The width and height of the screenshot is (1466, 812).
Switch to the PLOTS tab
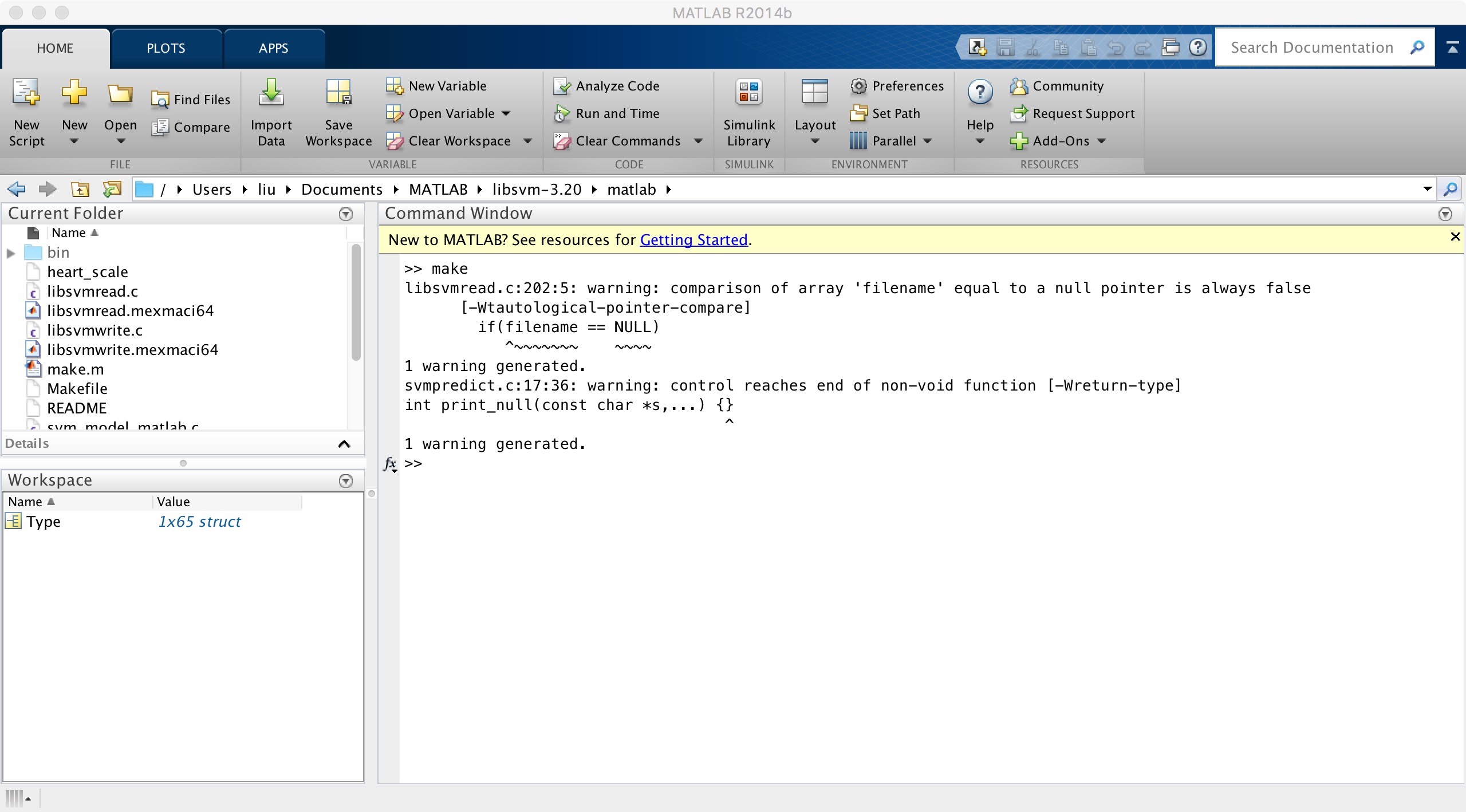point(166,48)
